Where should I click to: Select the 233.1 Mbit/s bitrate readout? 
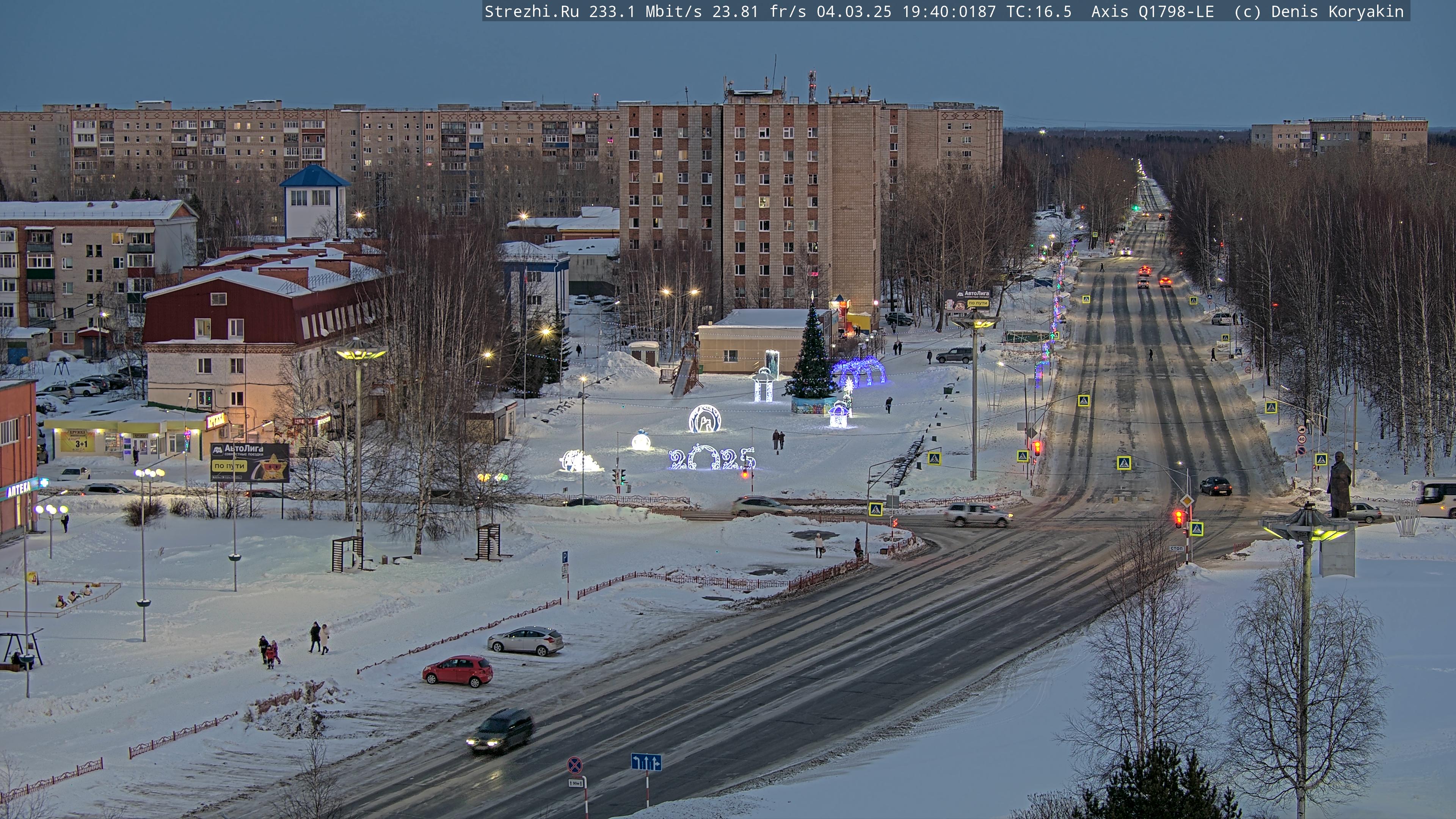point(645,11)
